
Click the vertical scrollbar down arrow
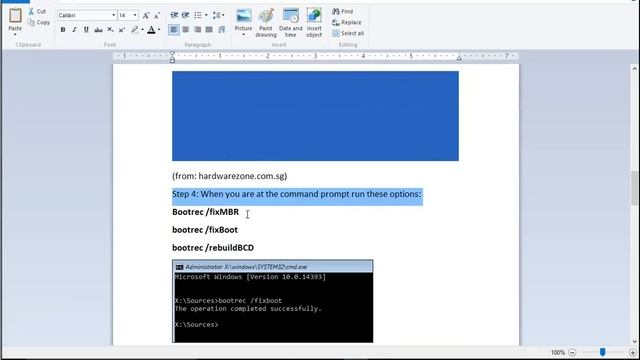click(634, 342)
